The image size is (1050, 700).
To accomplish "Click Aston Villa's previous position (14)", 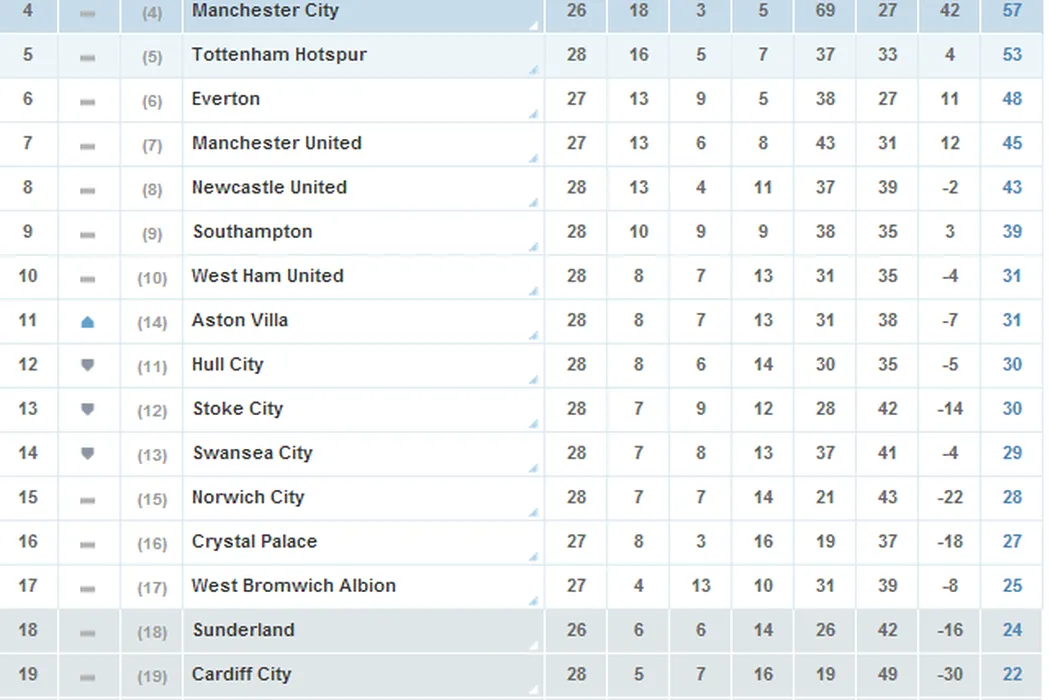I will (152, 322).
